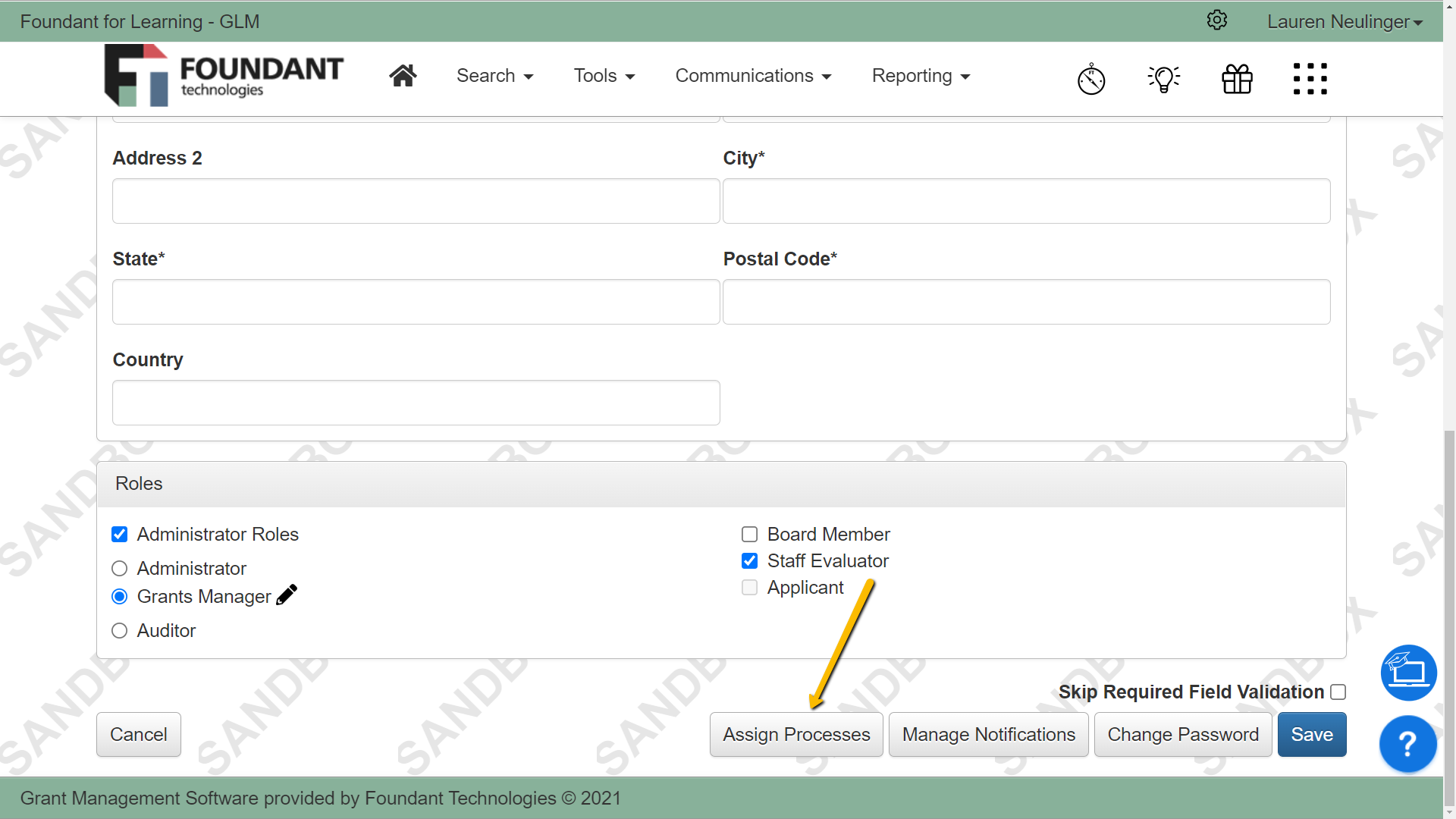Click the 'Foundant for Learning - GLM' title
Screen dimensions: 1456x819
pos(140,21)
